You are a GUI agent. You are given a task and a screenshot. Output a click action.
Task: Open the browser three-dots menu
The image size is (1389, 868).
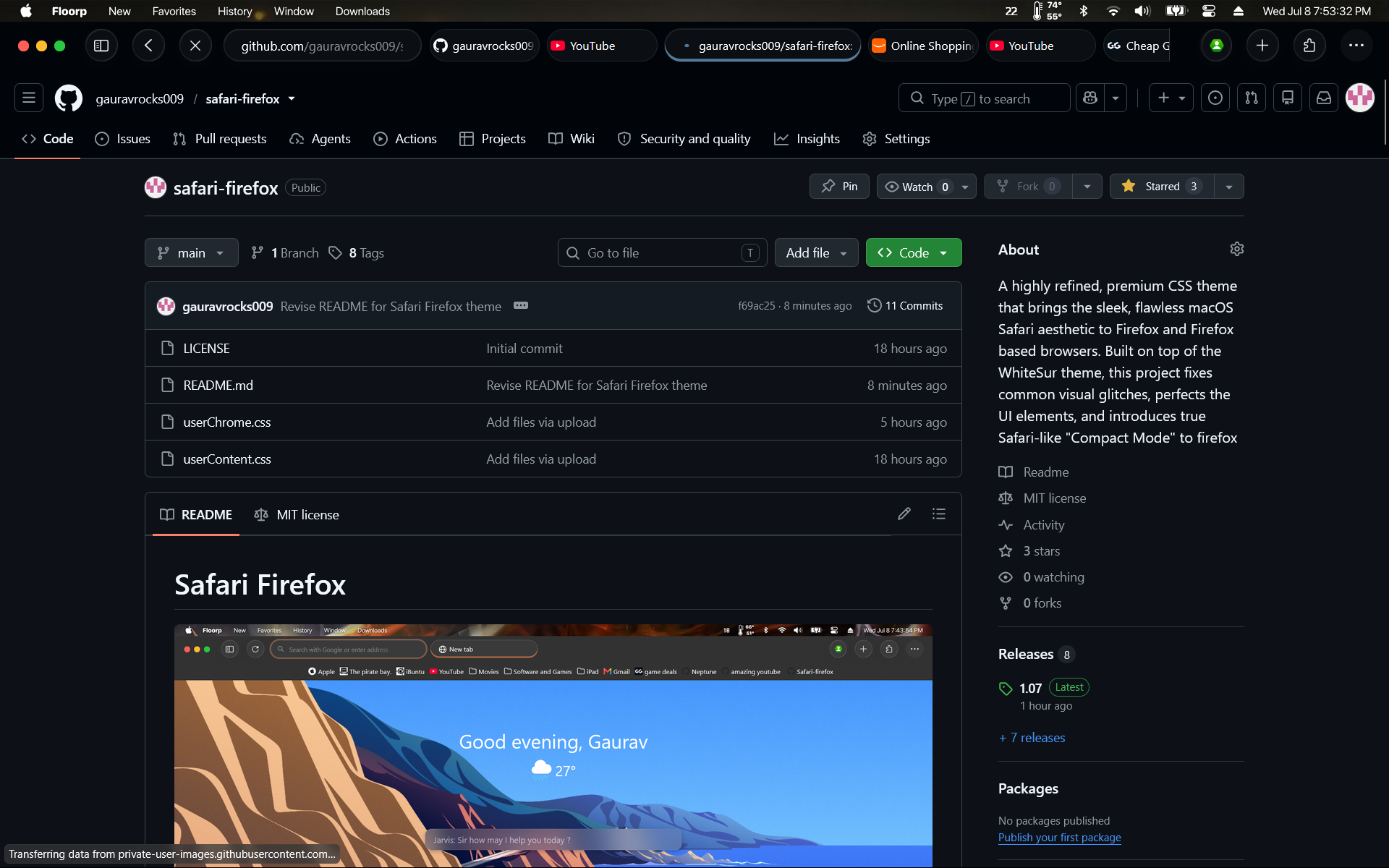[x=1356, y=46]
